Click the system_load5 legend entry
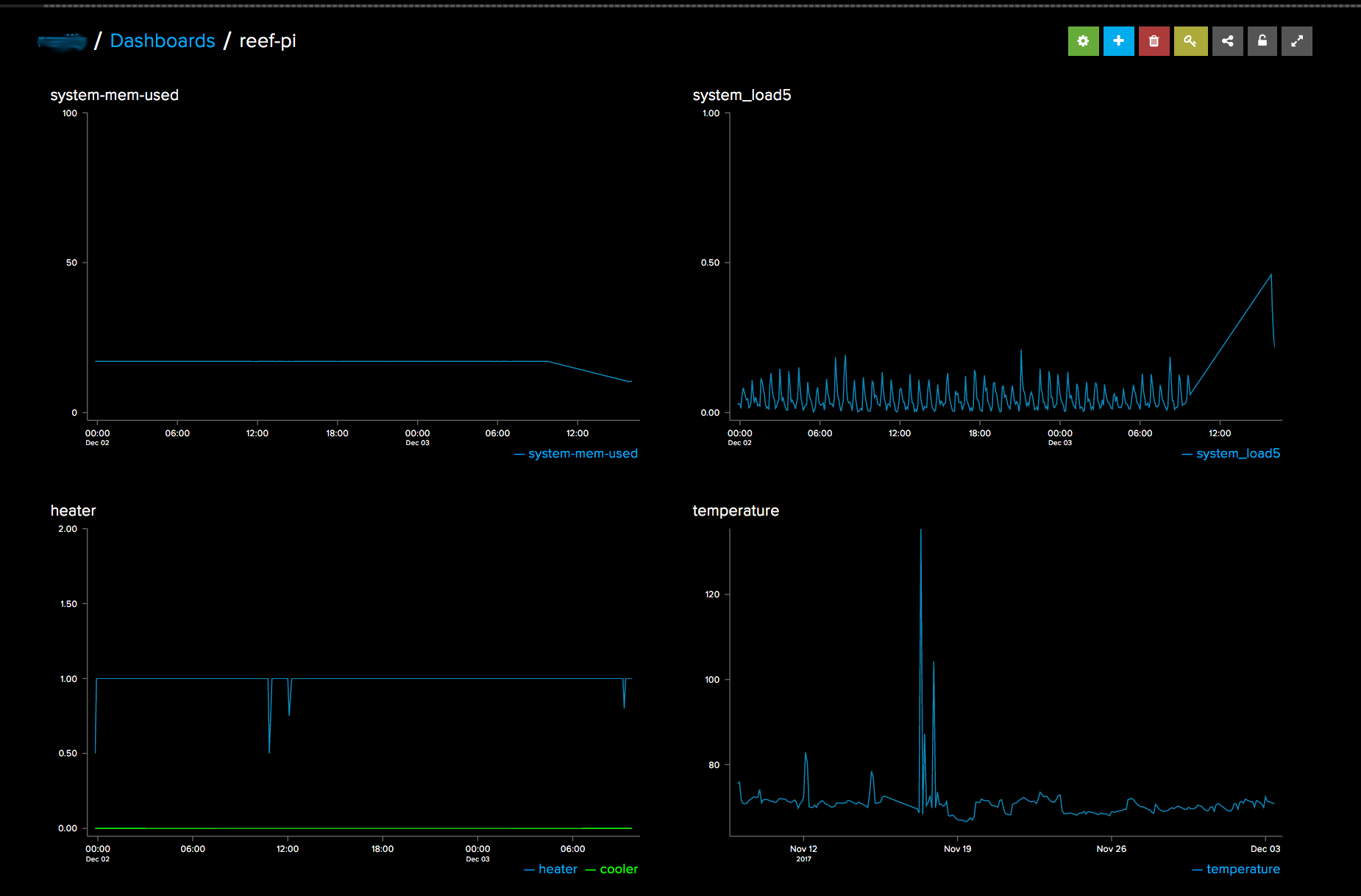Viewport: 1361px width, 896px height. pos(1231,453)
